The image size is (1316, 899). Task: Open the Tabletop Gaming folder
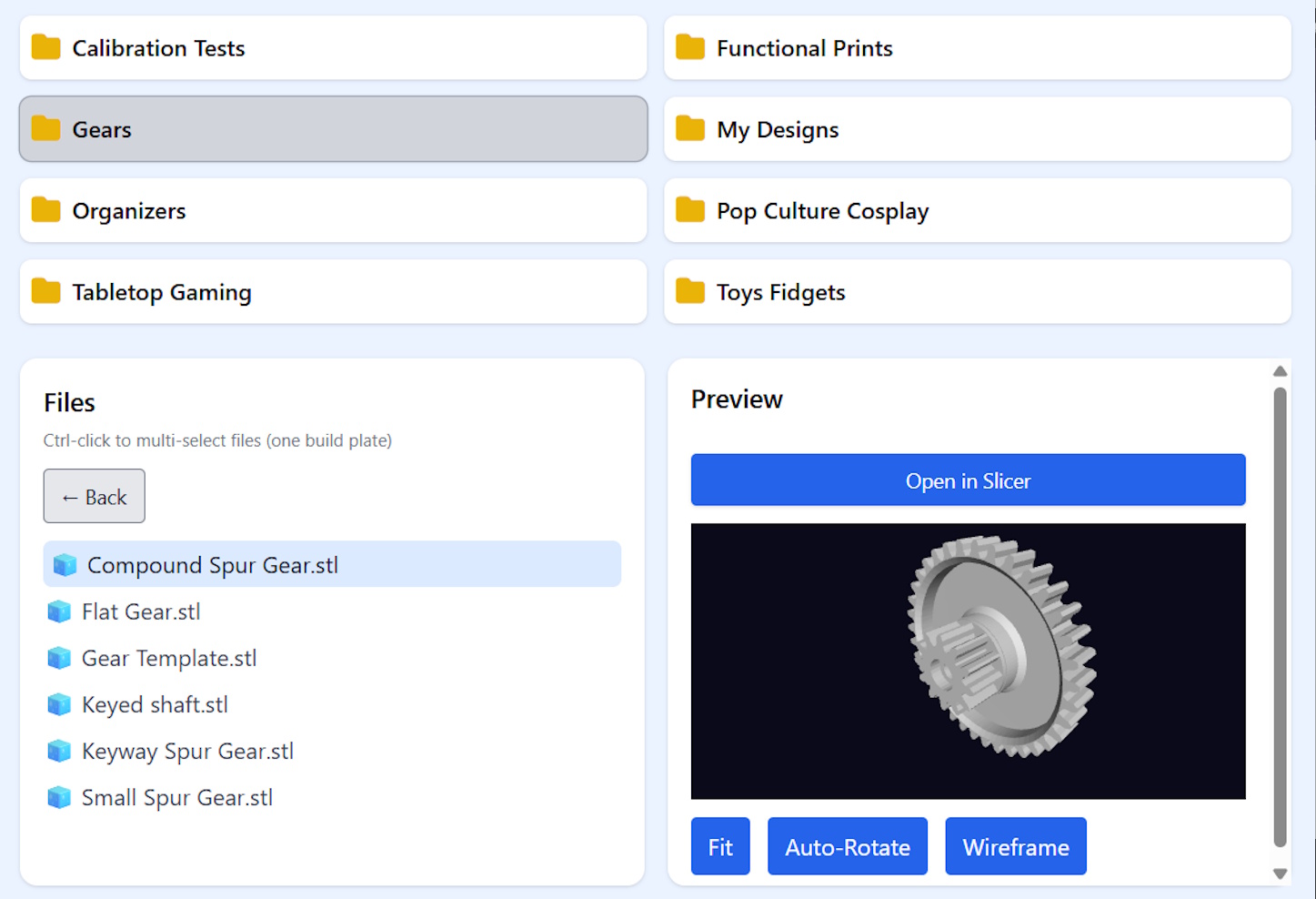pos(333,291)
